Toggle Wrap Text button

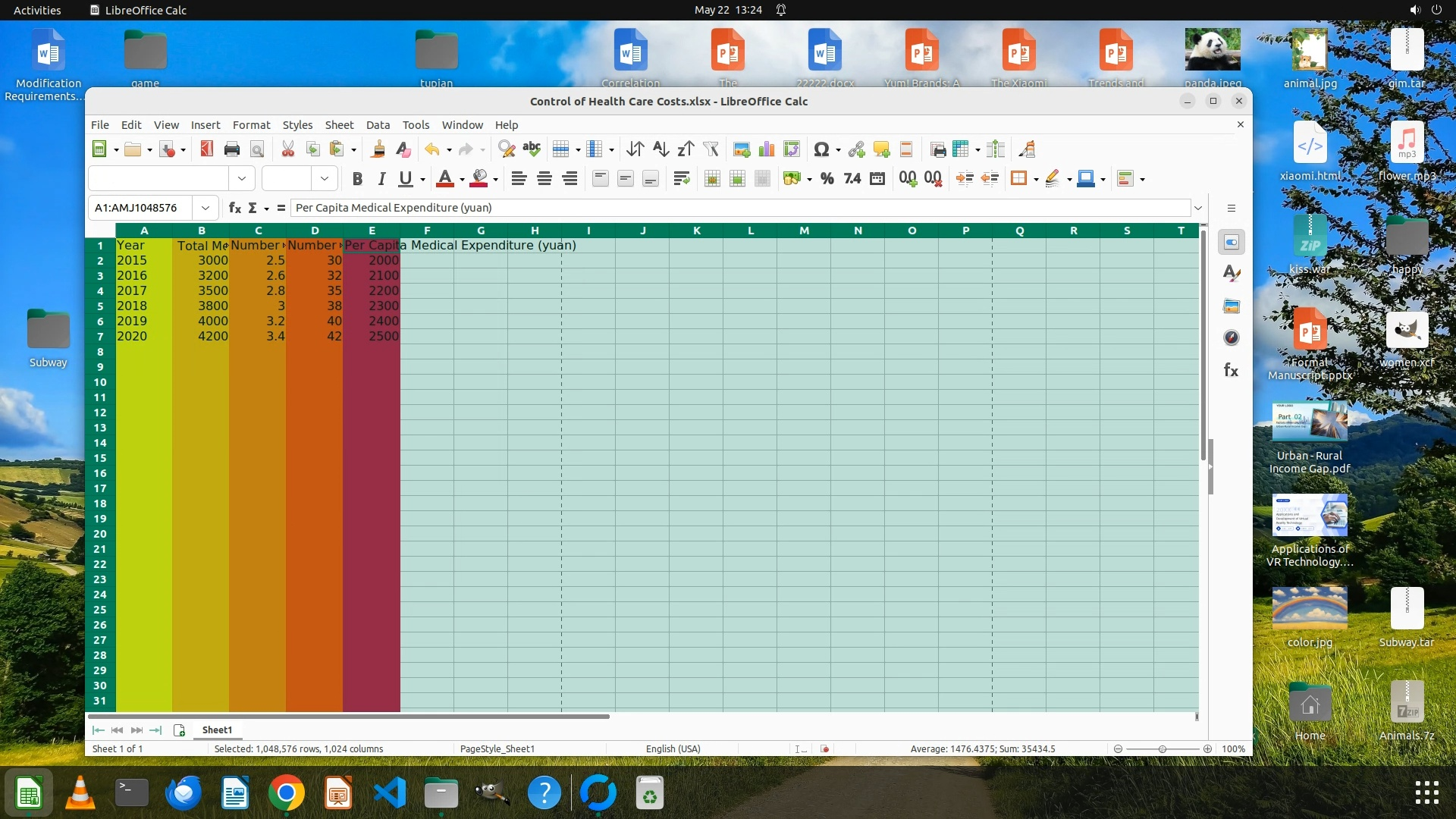coord(681,179)
